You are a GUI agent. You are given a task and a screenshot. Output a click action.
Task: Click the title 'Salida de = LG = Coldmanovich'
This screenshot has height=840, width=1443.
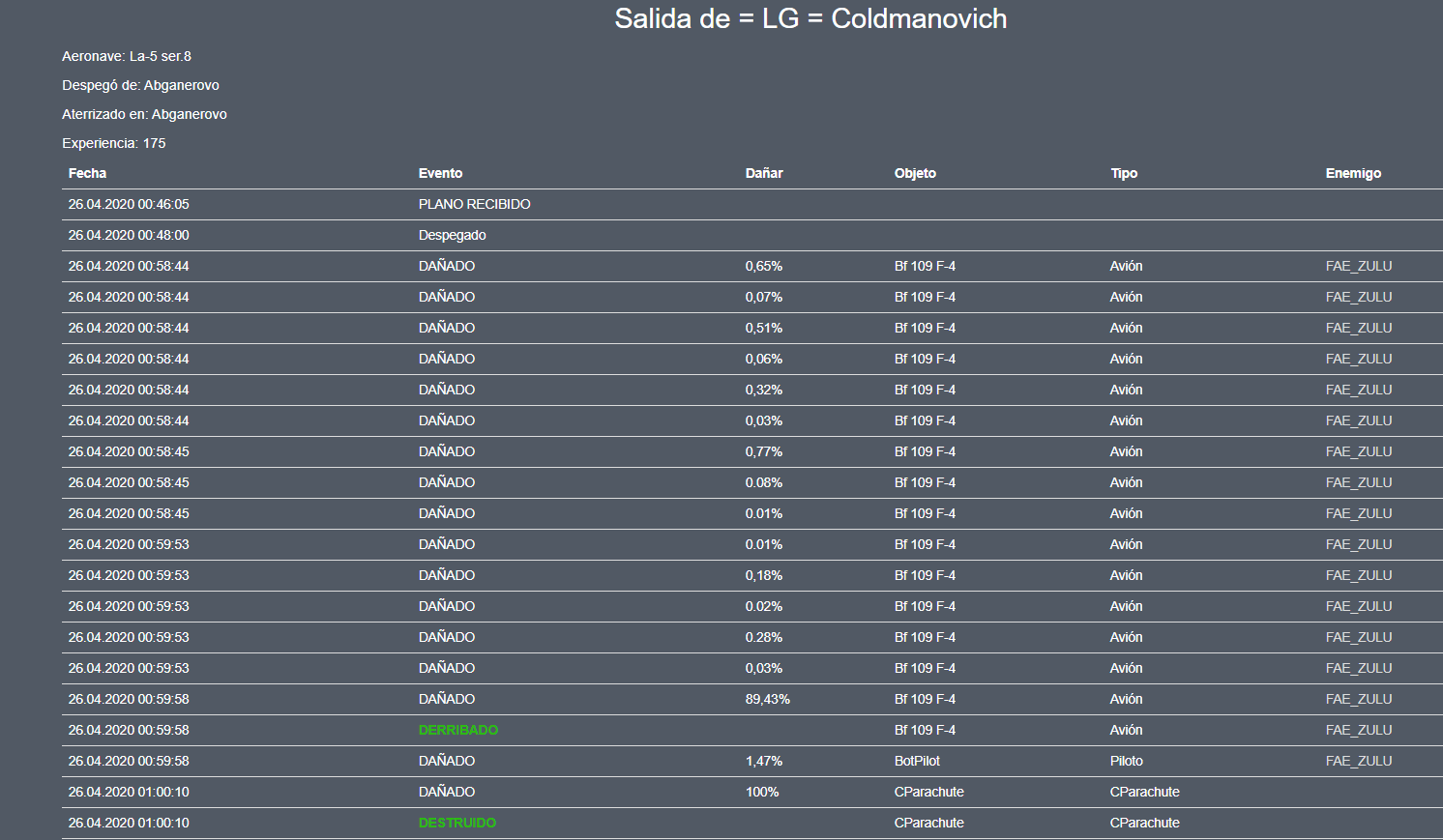pyautogui.click(x=810, y=18)
